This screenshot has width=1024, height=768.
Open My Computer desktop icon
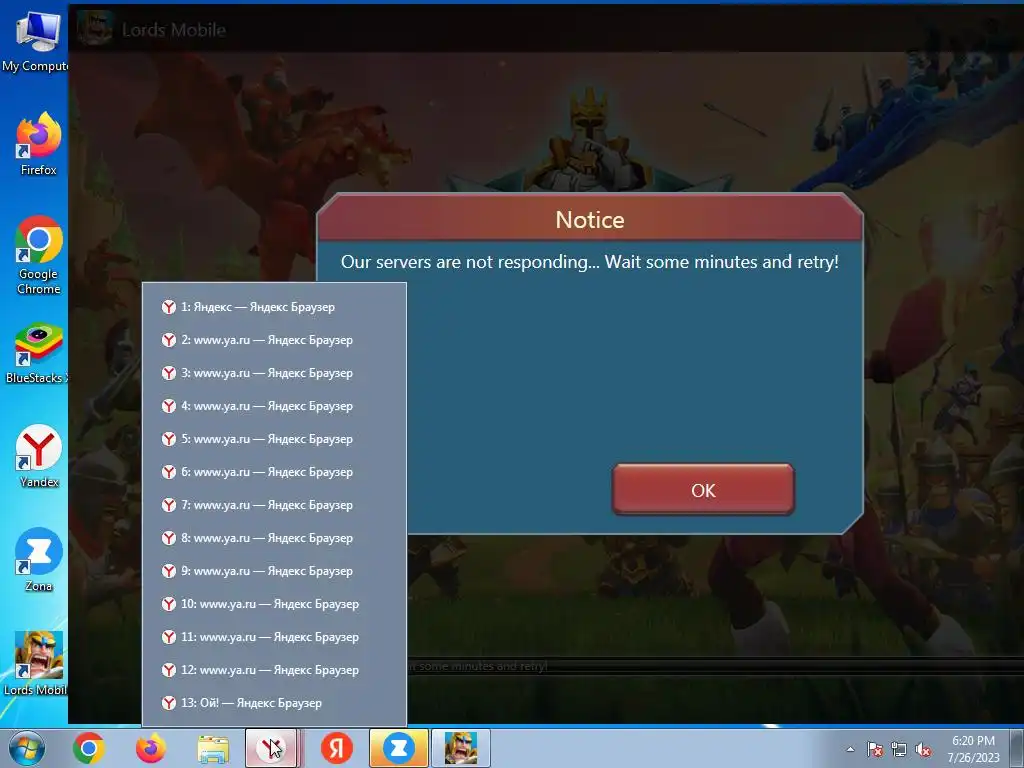pyautogui.click(x=36, y=40)
